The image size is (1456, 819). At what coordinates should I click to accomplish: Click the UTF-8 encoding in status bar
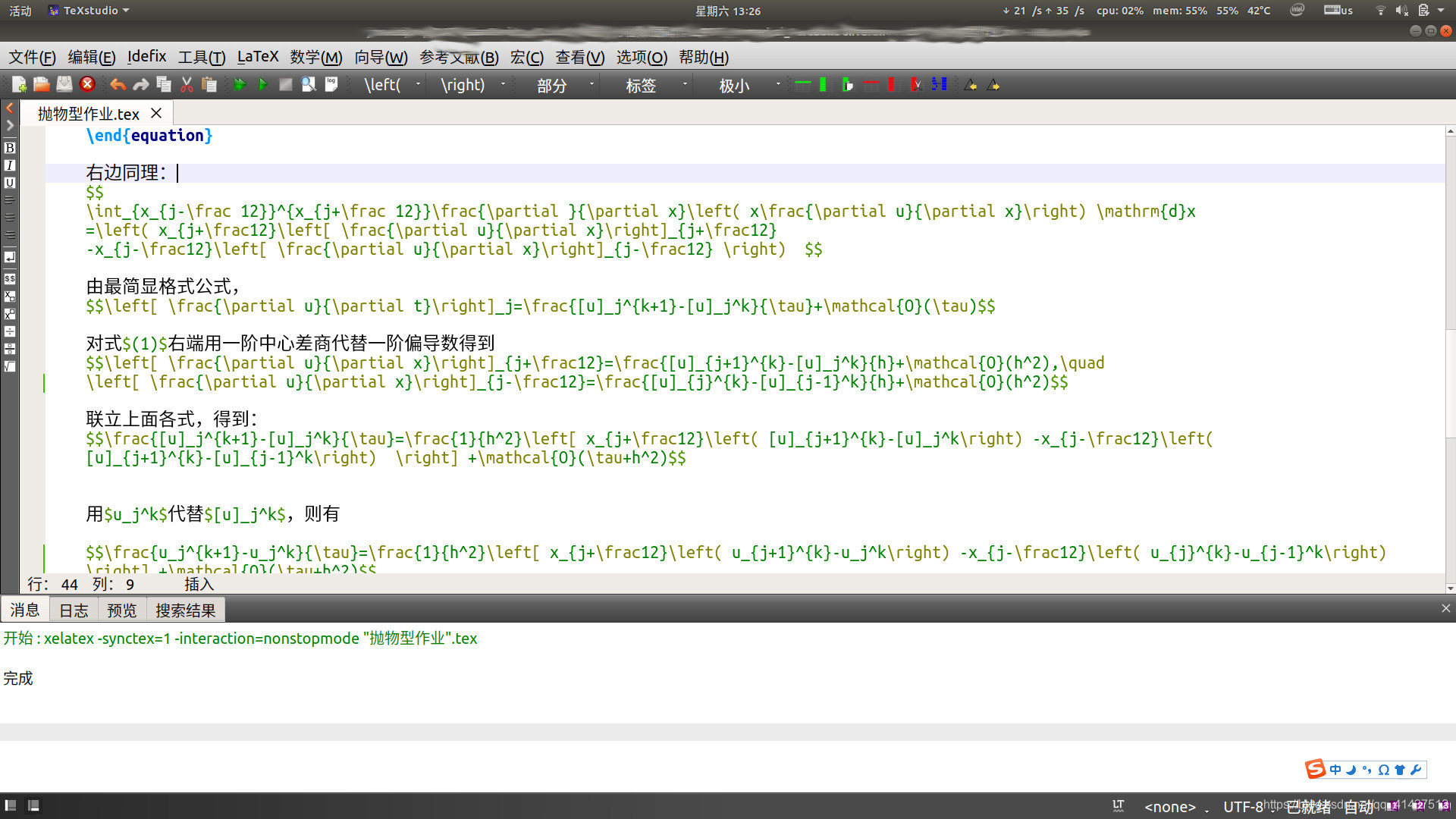pyautogui.click(x=1243, y=807)
